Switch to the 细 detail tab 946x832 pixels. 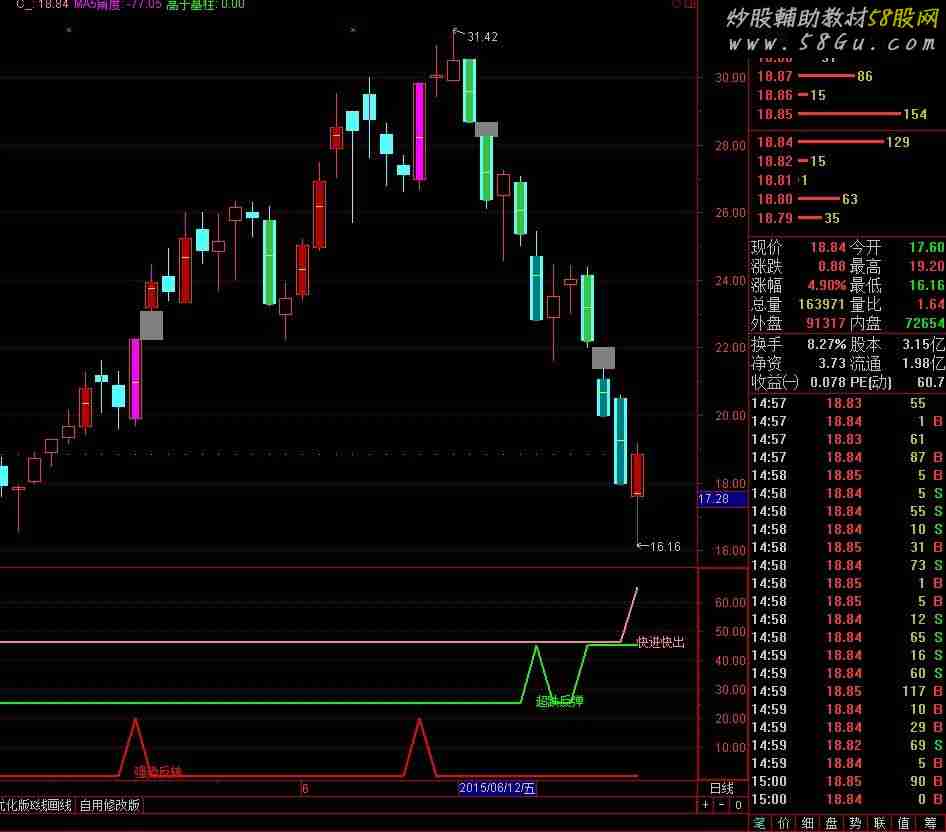click(807, 823)
